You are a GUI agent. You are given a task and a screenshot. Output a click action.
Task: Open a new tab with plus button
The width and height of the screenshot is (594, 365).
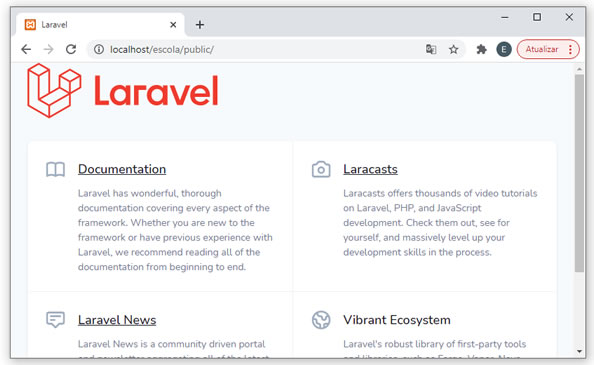pos(200,25)
